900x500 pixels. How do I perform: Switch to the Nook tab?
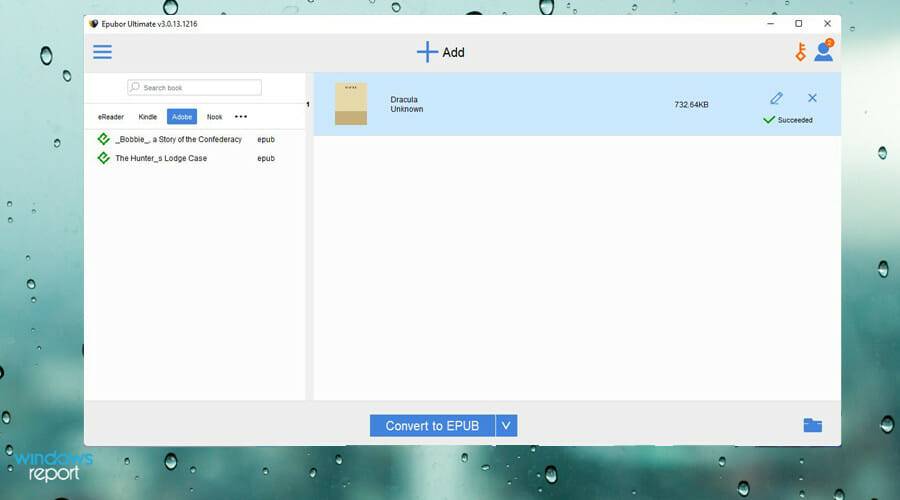214,117
